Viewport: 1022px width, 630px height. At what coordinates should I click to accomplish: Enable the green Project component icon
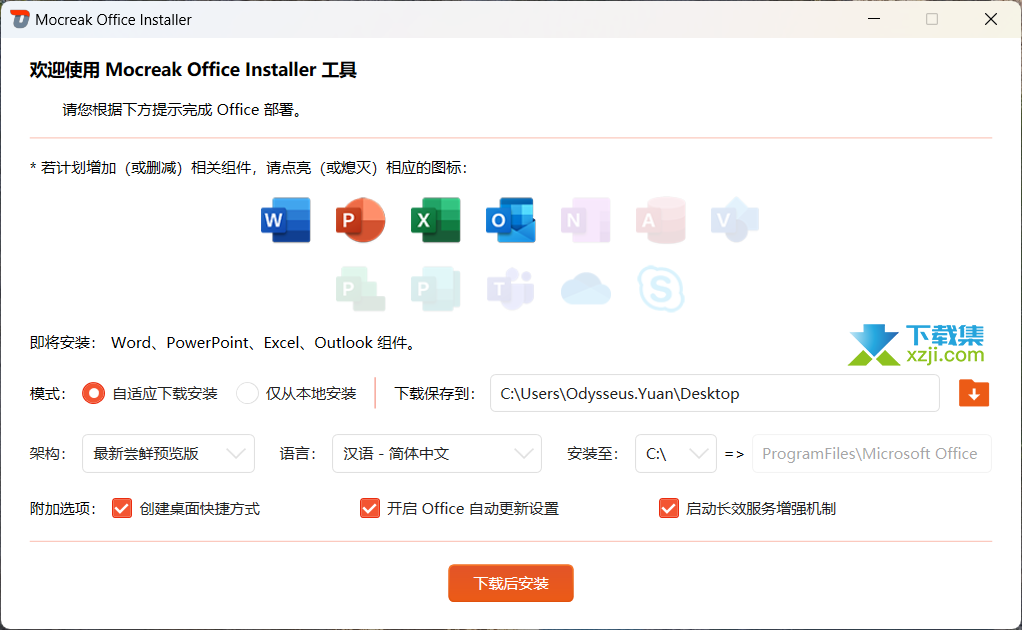coord(360,289)
